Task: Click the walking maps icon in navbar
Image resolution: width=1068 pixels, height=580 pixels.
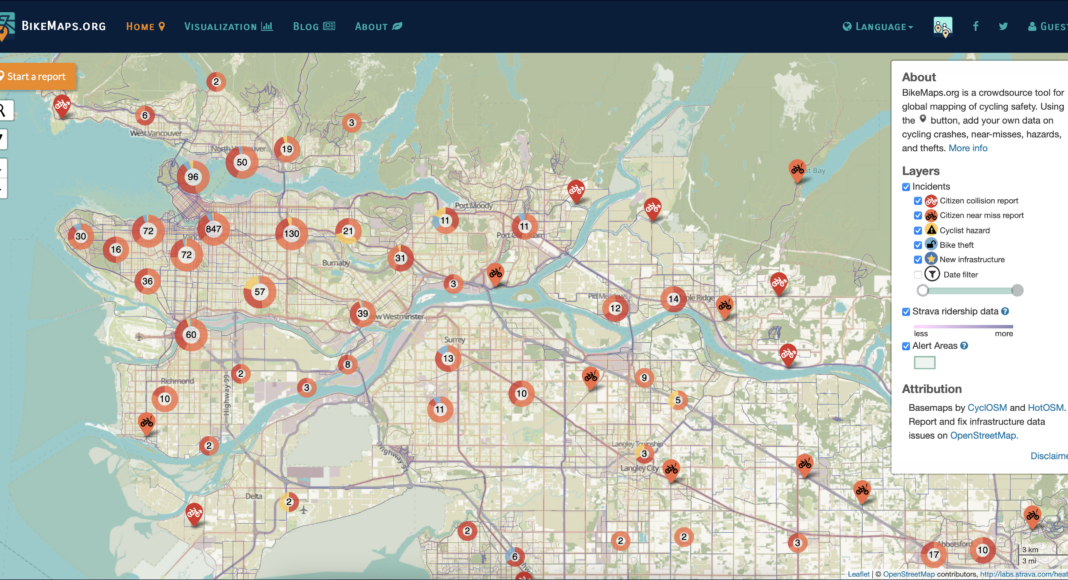Action: 943,27
